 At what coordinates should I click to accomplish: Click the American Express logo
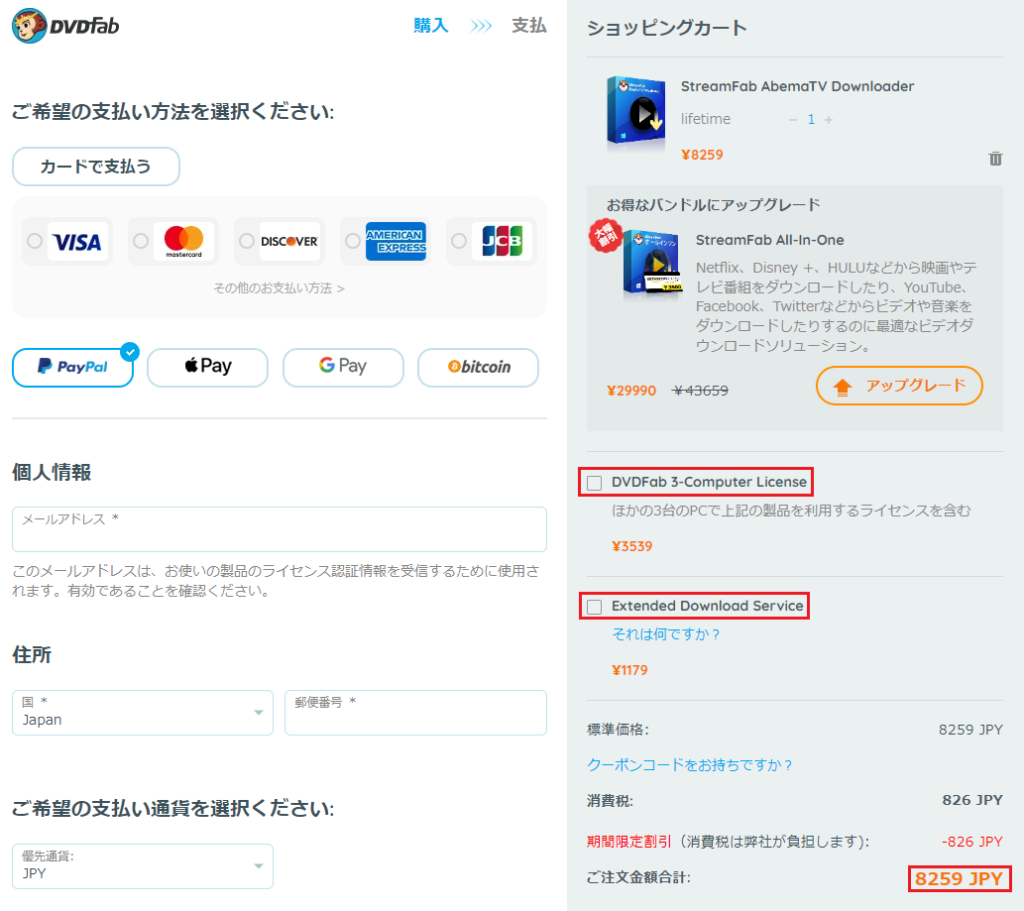click(396, 242)
